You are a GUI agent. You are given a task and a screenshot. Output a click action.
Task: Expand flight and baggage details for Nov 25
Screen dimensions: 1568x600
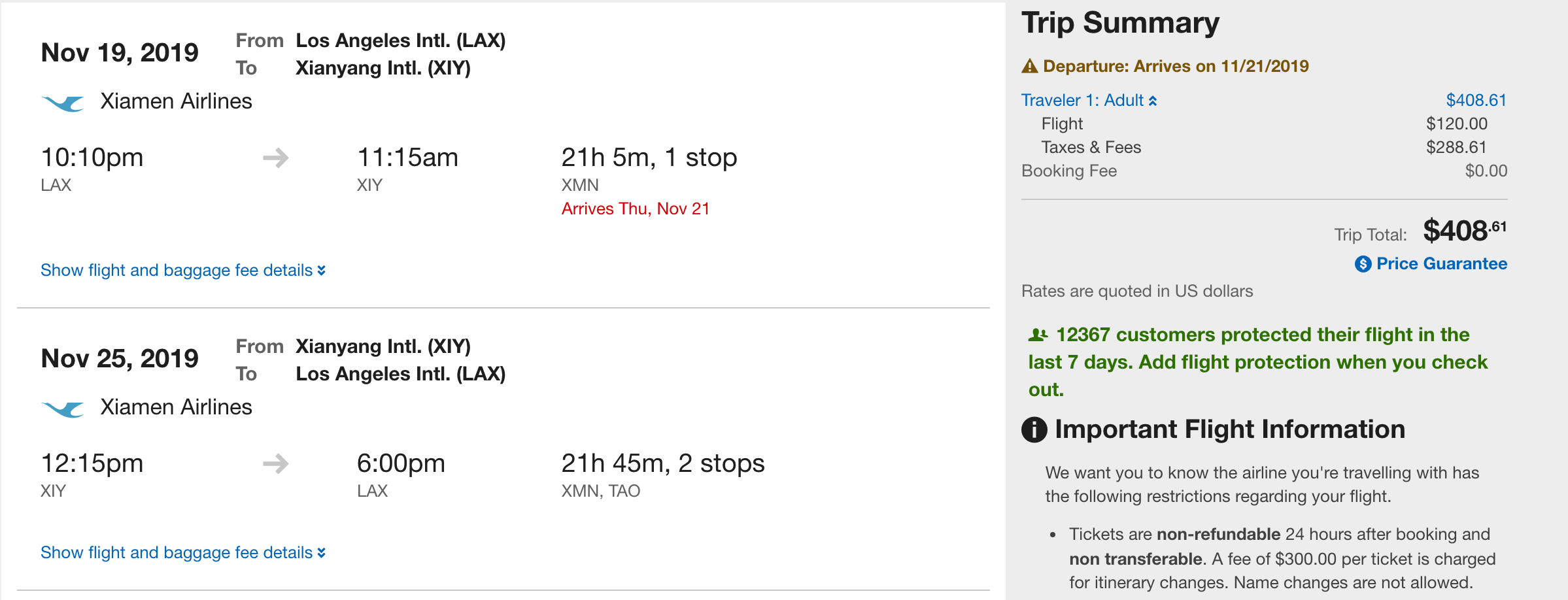point(182,553)
